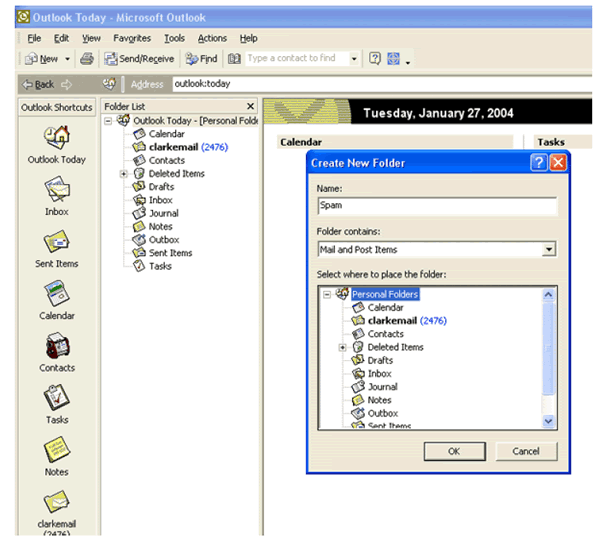
Task: Select Outbox in the Folder List
Action: point(164,240)
